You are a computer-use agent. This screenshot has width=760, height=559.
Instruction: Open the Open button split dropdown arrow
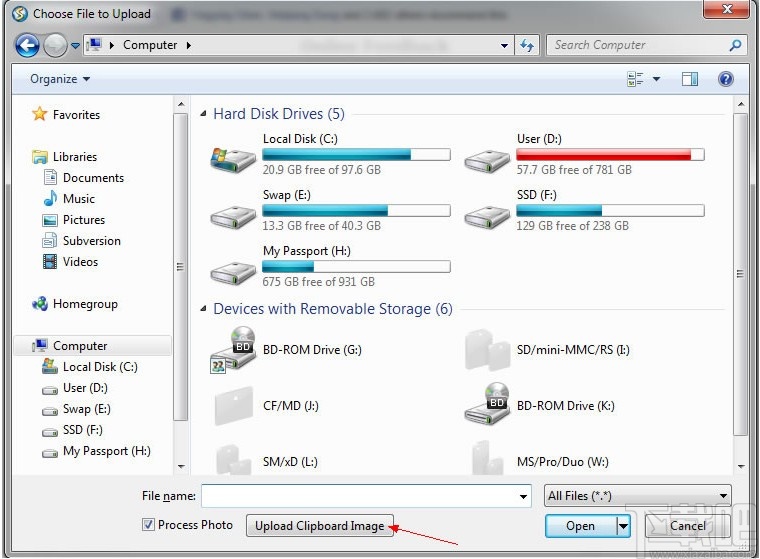[623, 526]
